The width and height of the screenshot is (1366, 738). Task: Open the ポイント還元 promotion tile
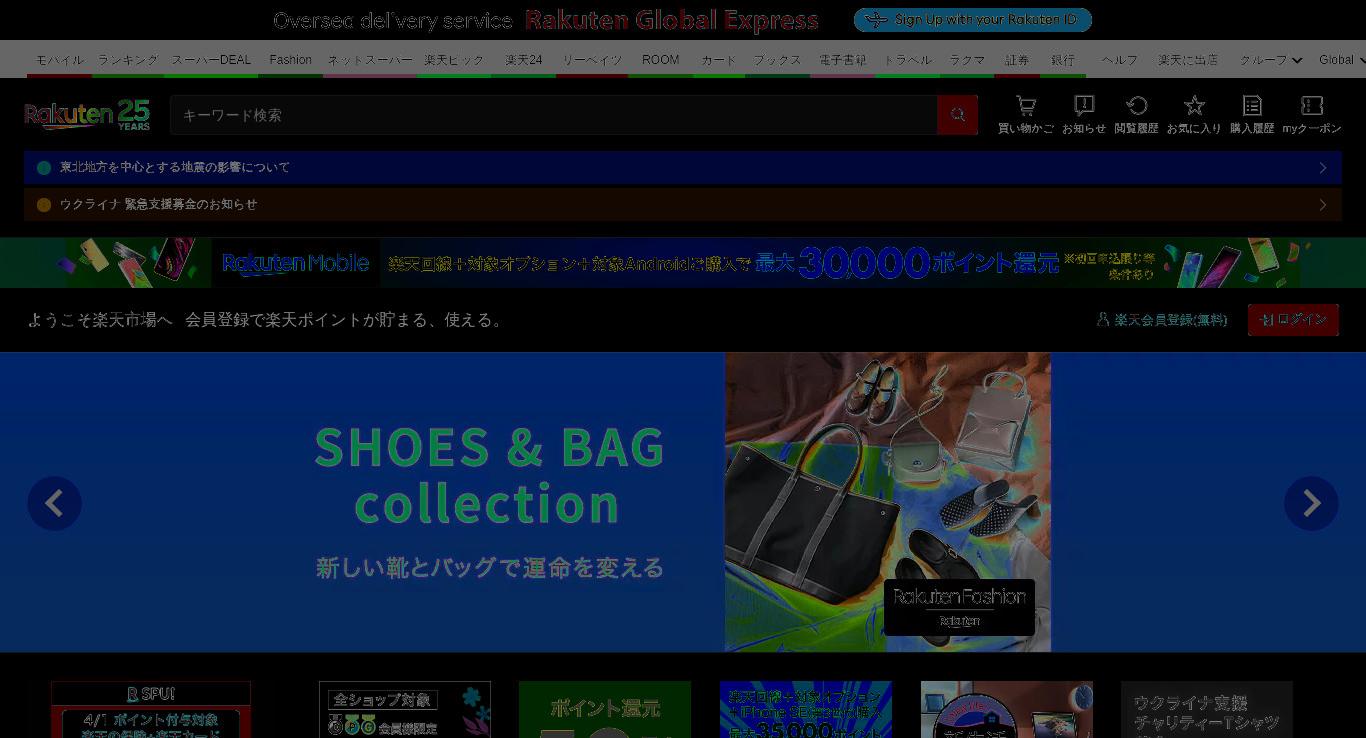coord(605,710)
